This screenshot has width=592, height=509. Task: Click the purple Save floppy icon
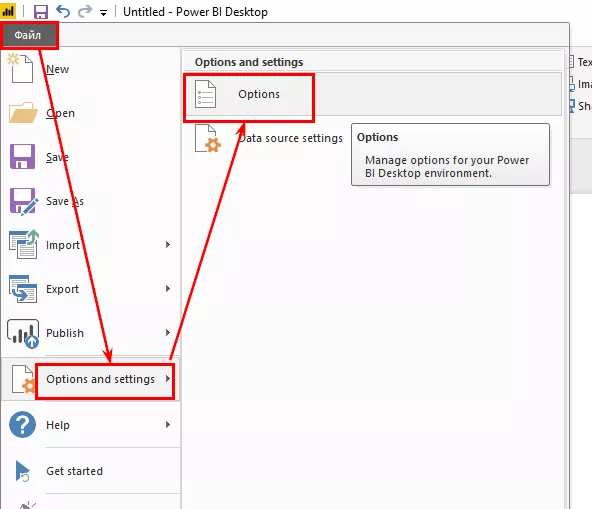pos(22,156)
